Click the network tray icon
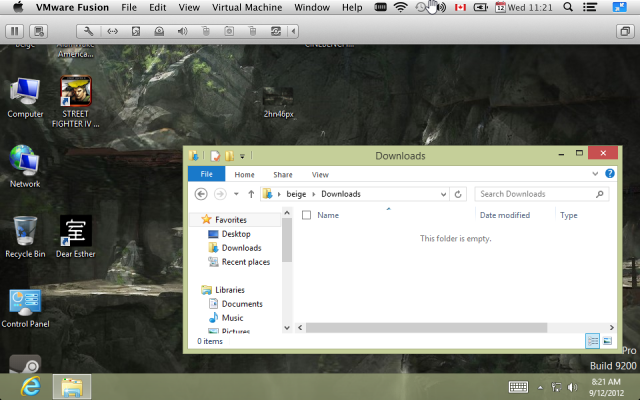This screenshot has height=400, width=640. tap(556, 387)
